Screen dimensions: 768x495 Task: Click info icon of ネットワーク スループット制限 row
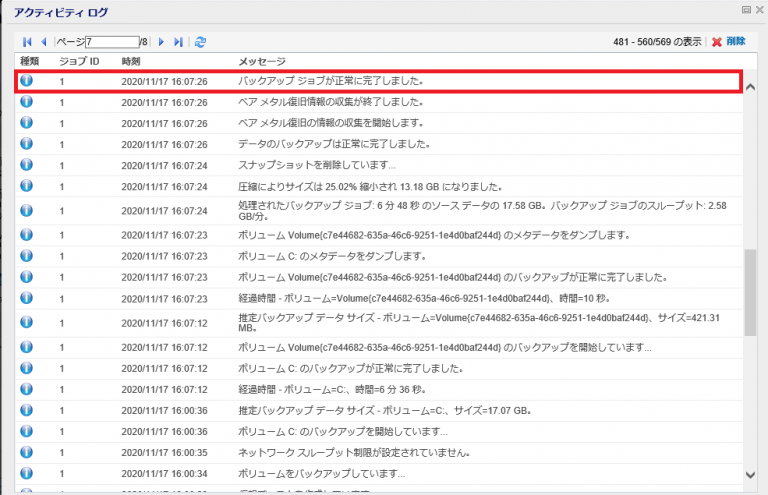click(x=27, y=452)
